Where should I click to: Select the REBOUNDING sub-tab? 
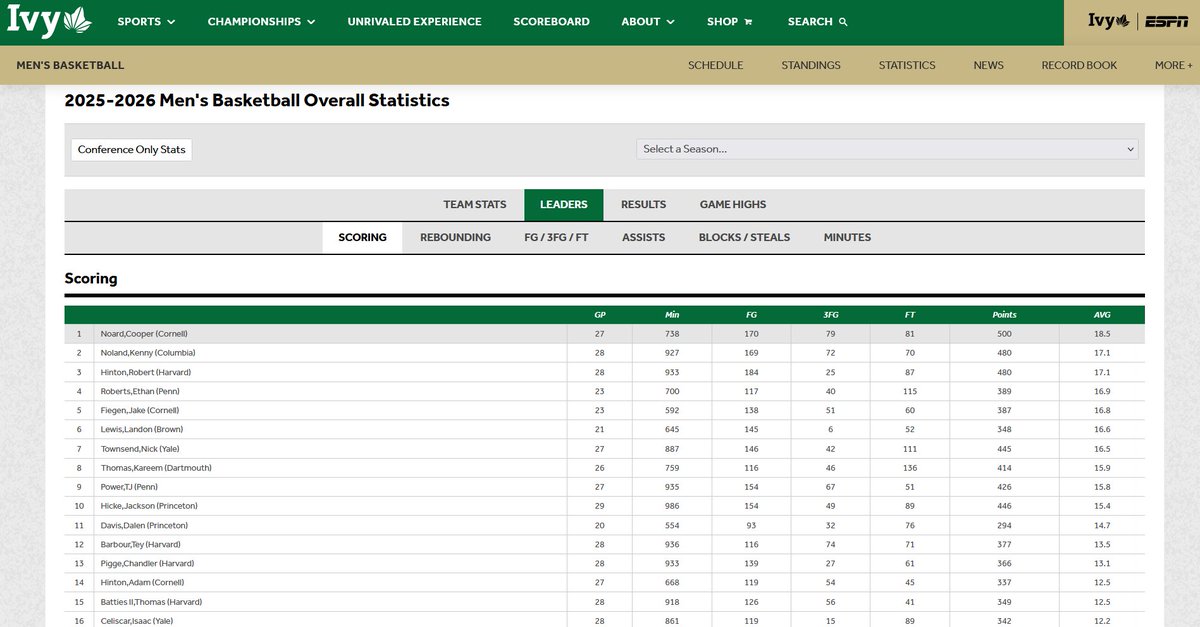(x=455, y=237)
